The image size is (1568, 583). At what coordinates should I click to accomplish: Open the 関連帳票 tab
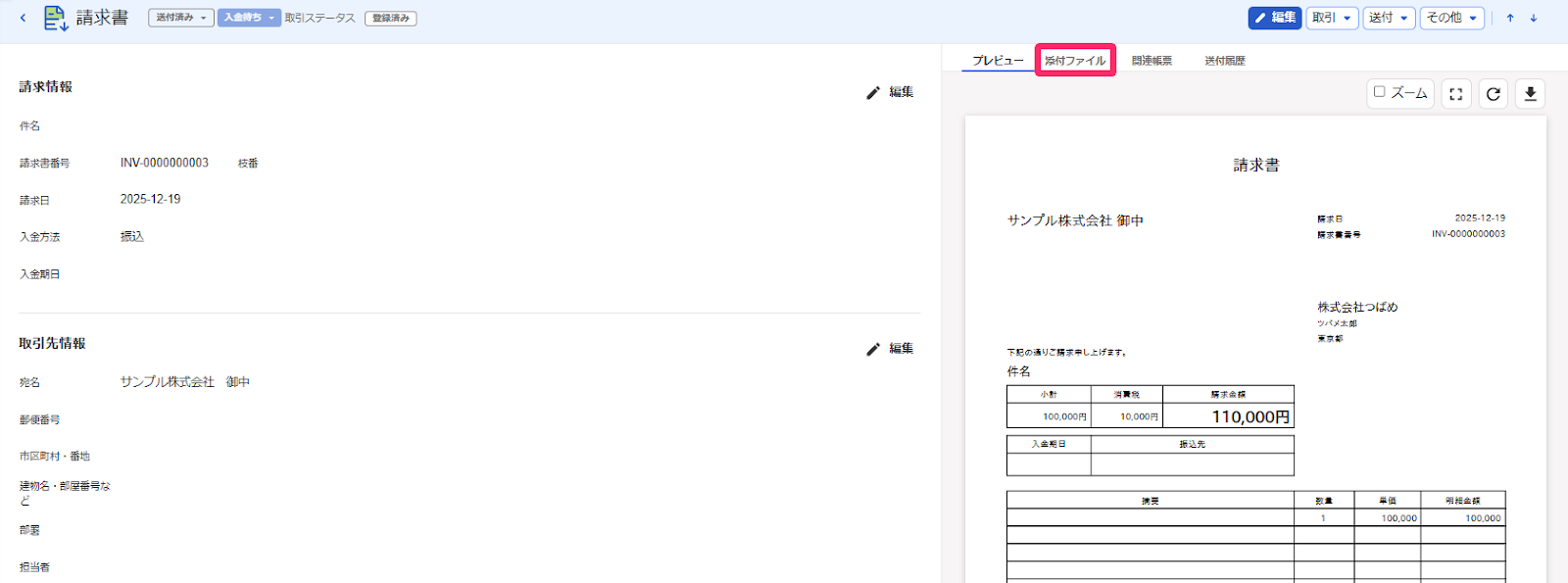click(x=1151, y=61)
